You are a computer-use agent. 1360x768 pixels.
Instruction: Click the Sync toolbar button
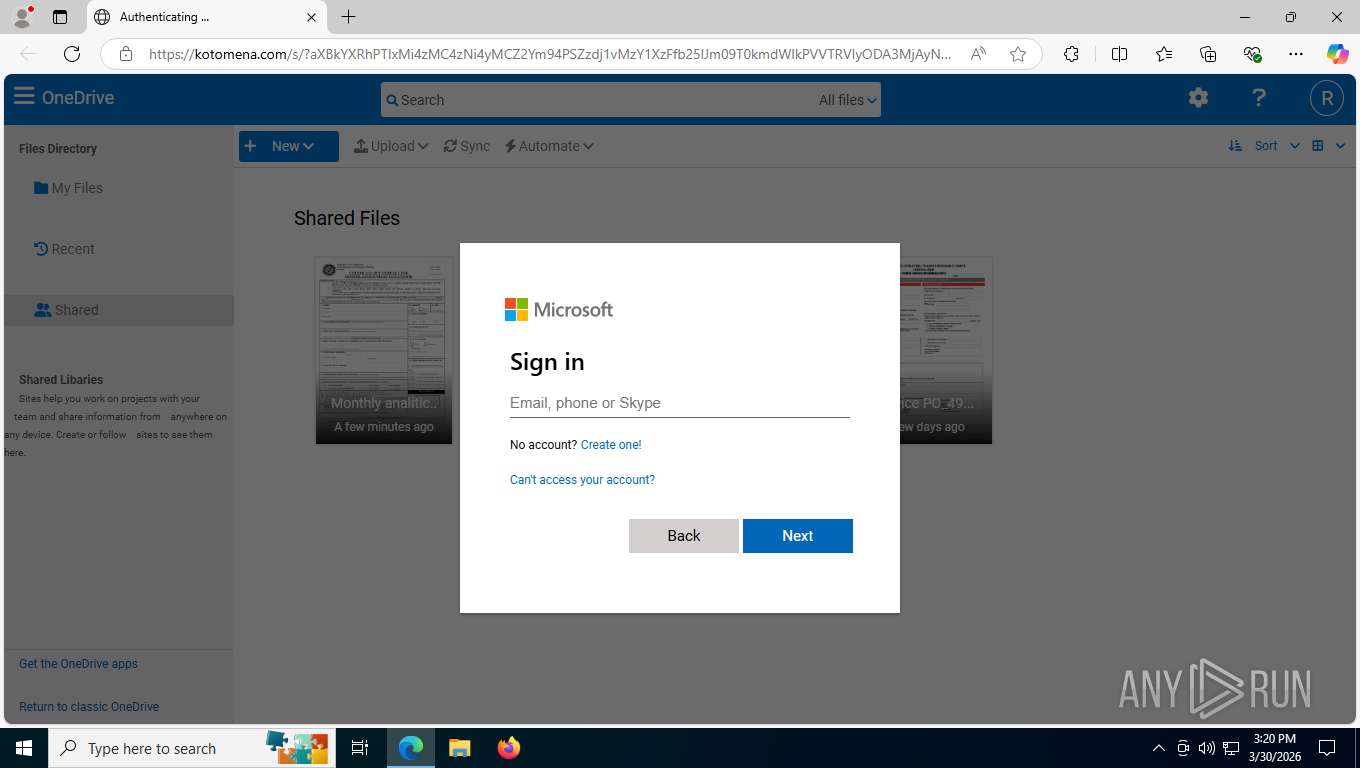tap(467, 146)
